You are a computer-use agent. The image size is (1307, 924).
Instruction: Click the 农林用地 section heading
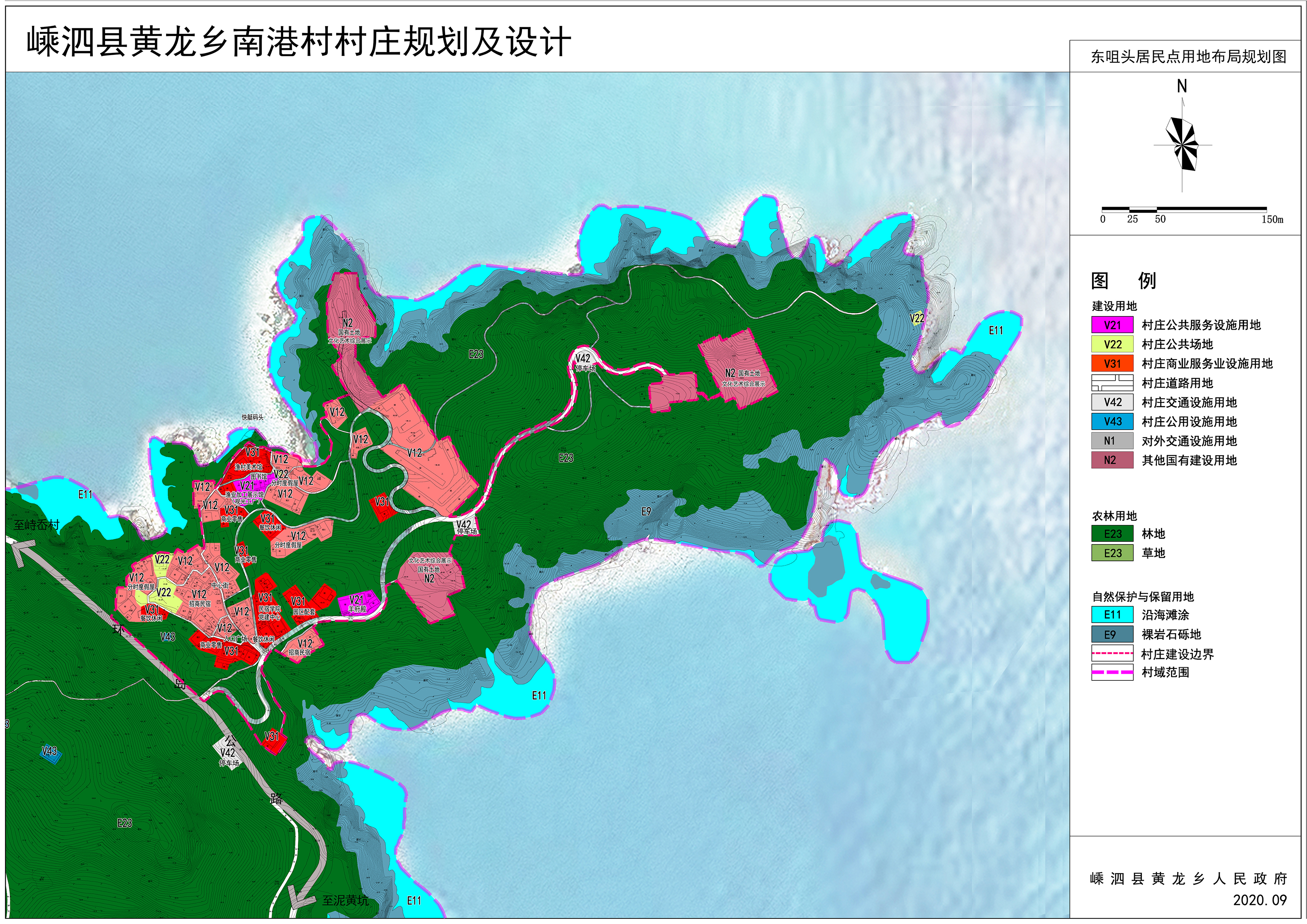[1114, 516]
